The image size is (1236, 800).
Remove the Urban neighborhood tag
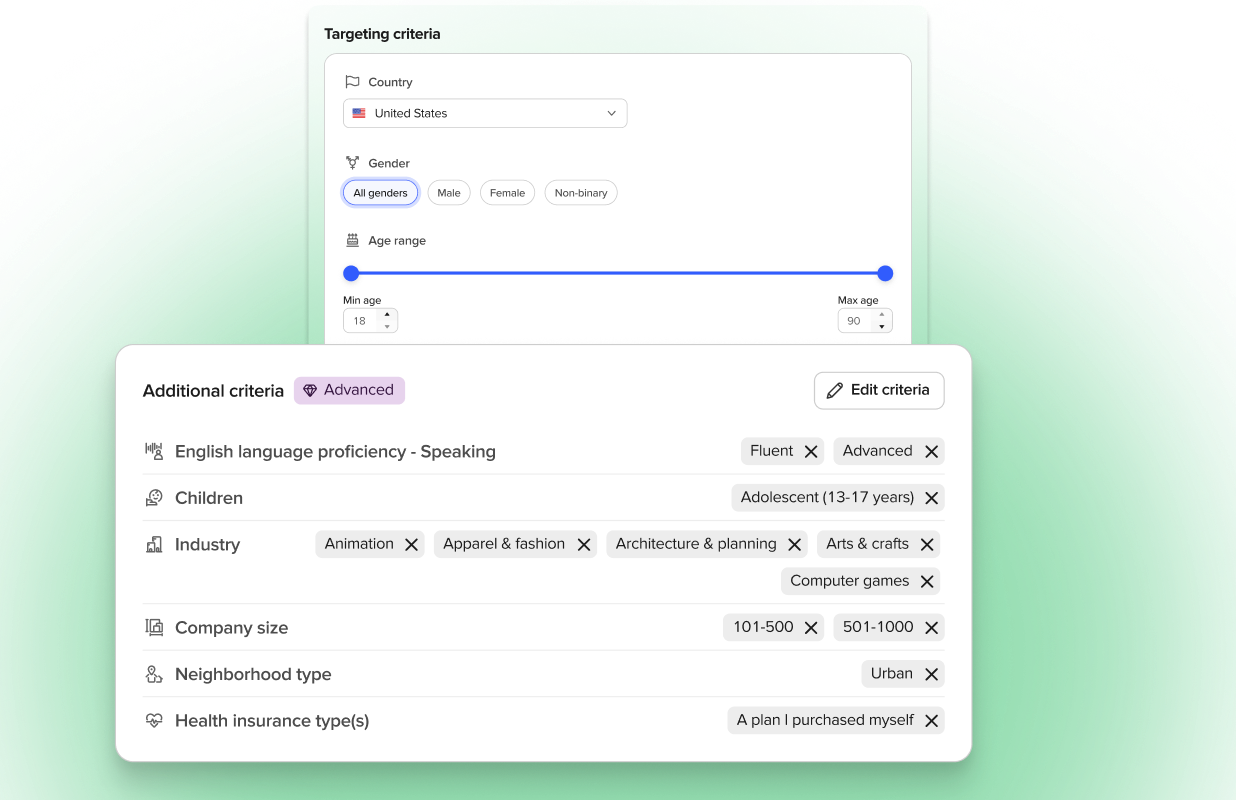(931, 675)
